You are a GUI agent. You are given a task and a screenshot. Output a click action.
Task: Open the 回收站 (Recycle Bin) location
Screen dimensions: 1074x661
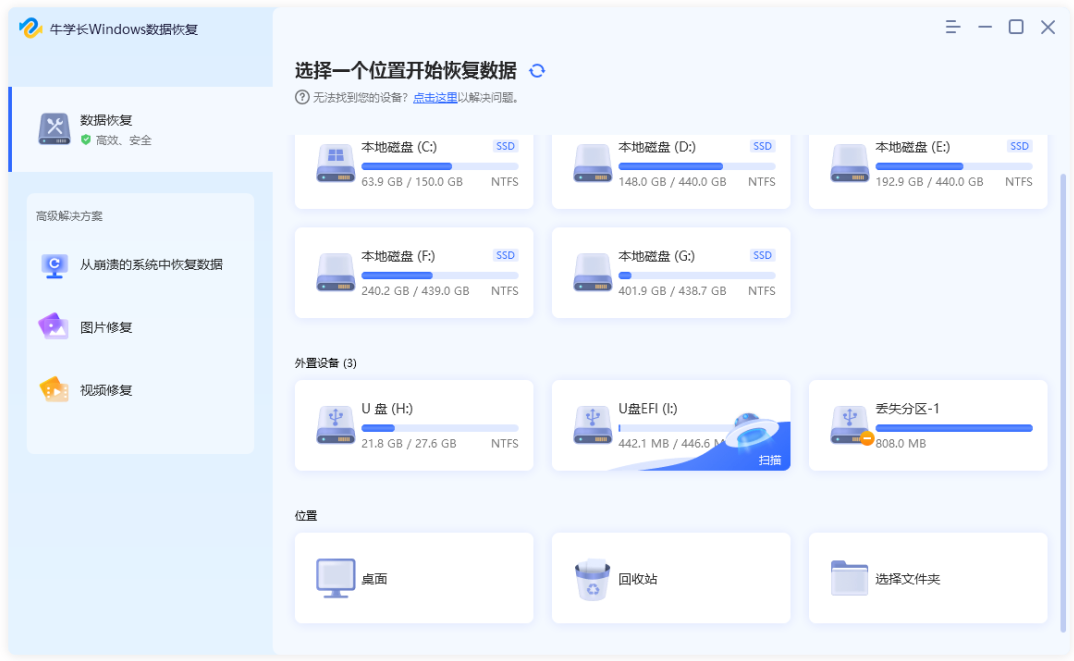click(670, 578)
